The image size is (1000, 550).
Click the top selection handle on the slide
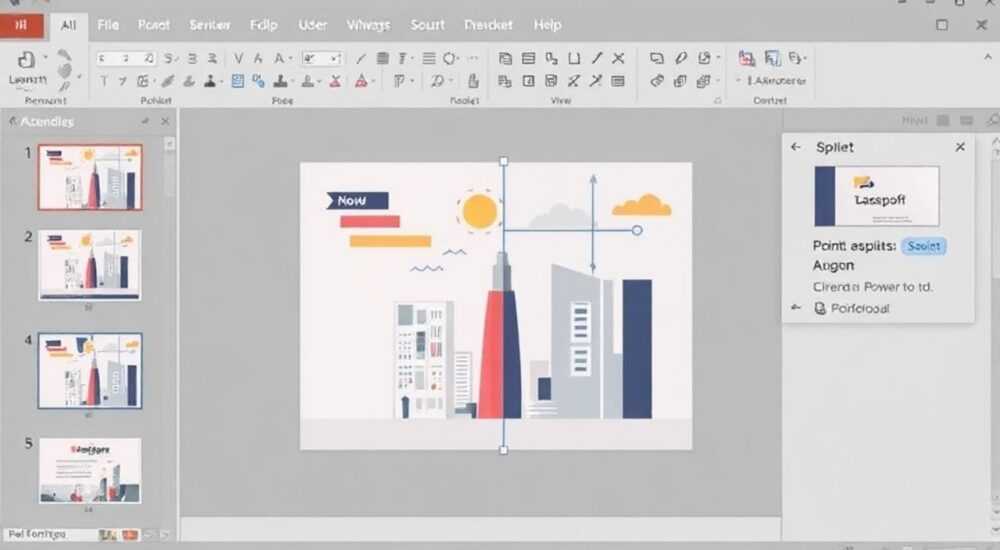coord(503,162)
